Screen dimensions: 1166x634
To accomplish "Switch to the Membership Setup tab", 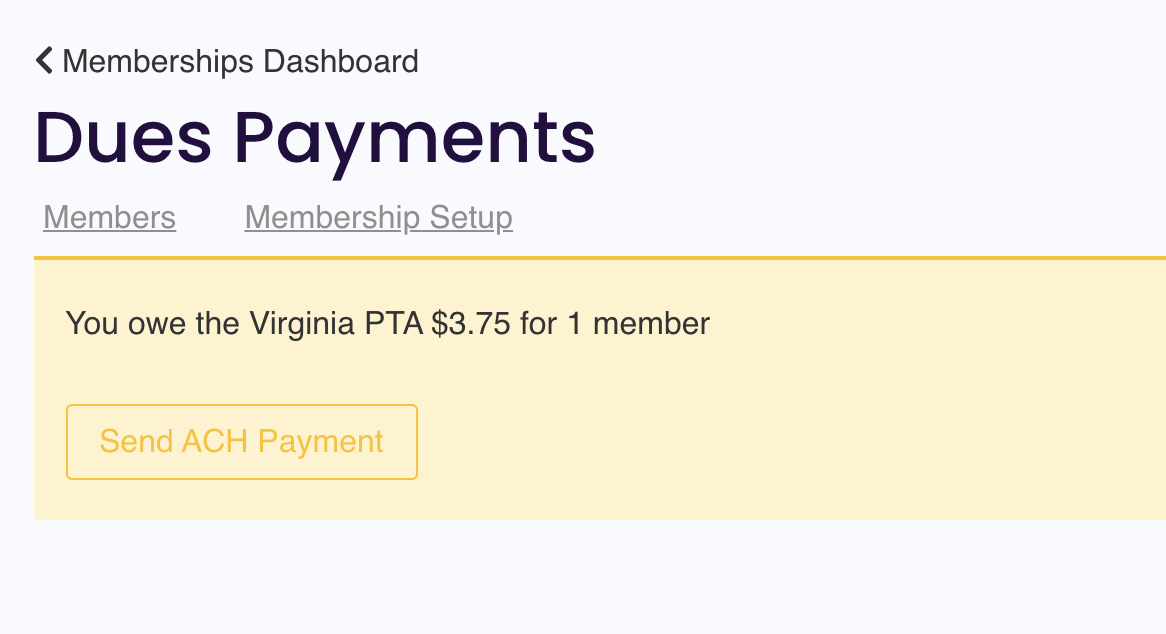I will point(378,217).
